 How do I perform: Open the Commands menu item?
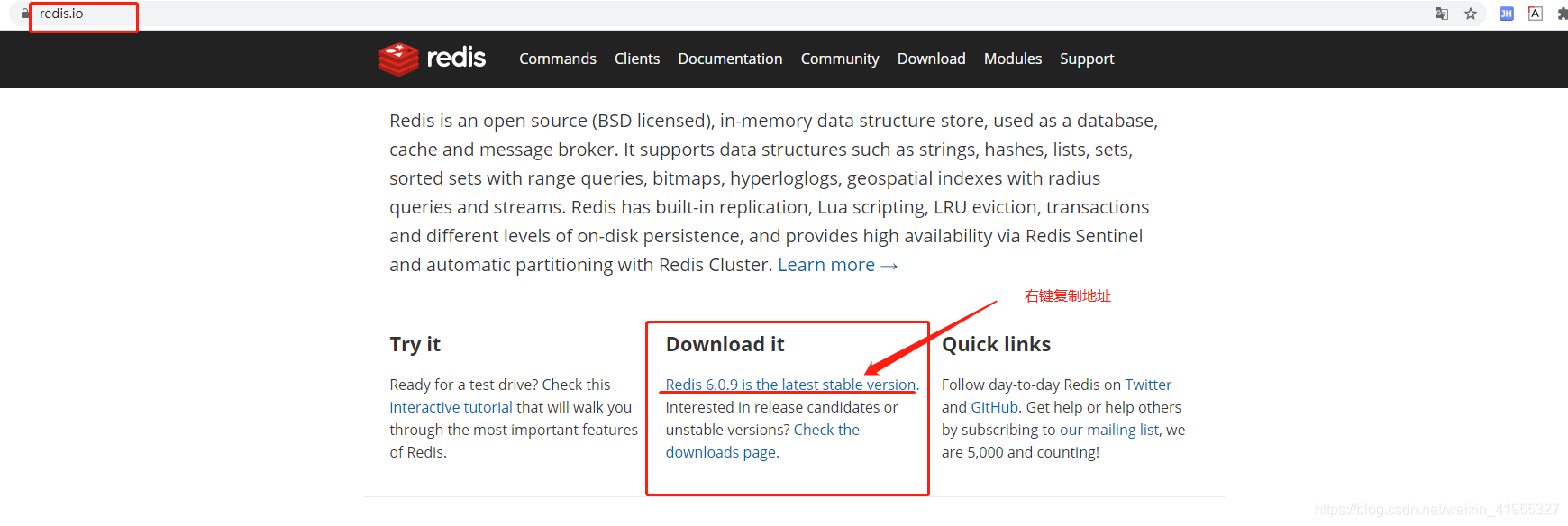click(x=558, y=59)
